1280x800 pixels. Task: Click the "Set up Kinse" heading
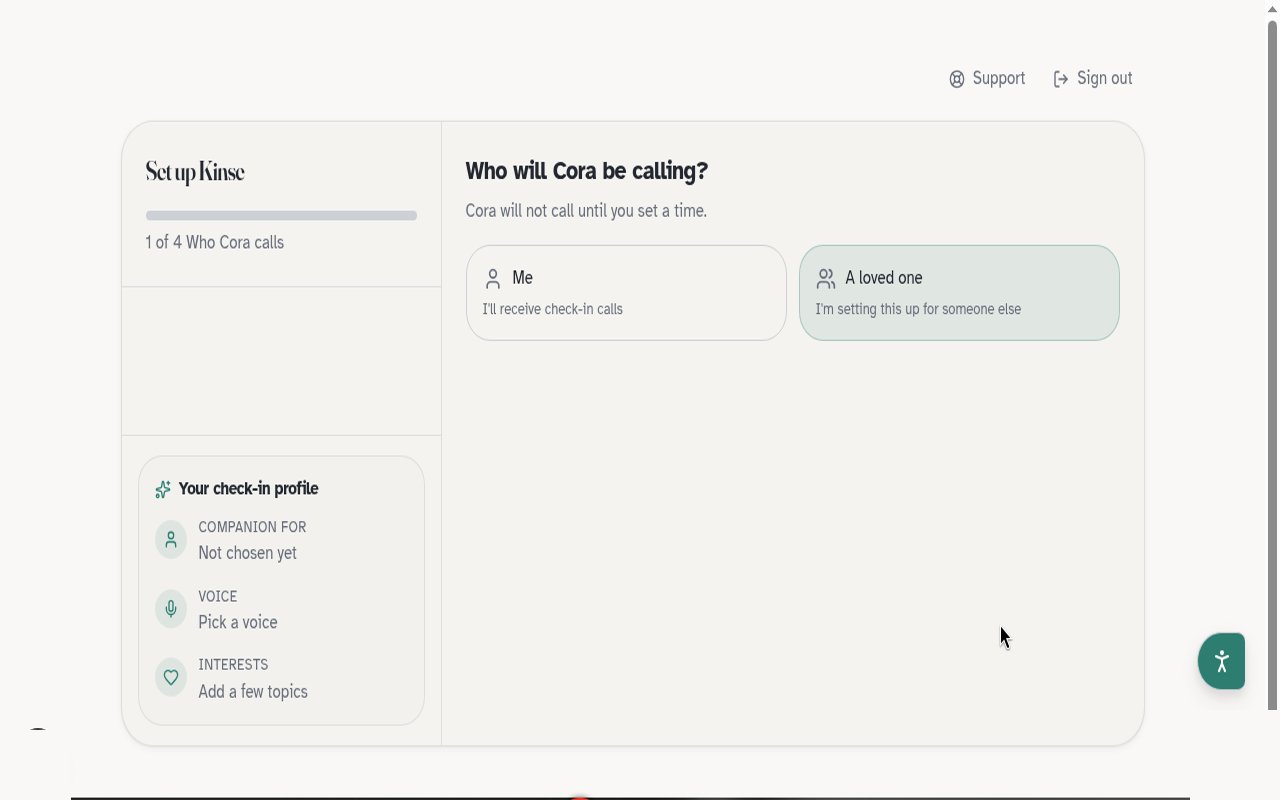195,172
